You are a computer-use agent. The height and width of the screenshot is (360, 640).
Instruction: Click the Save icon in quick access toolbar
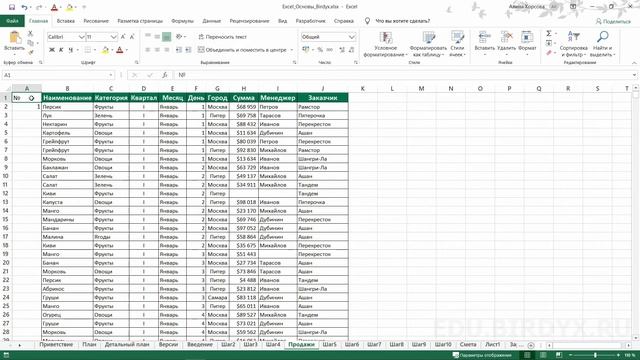tap(11, 7)
